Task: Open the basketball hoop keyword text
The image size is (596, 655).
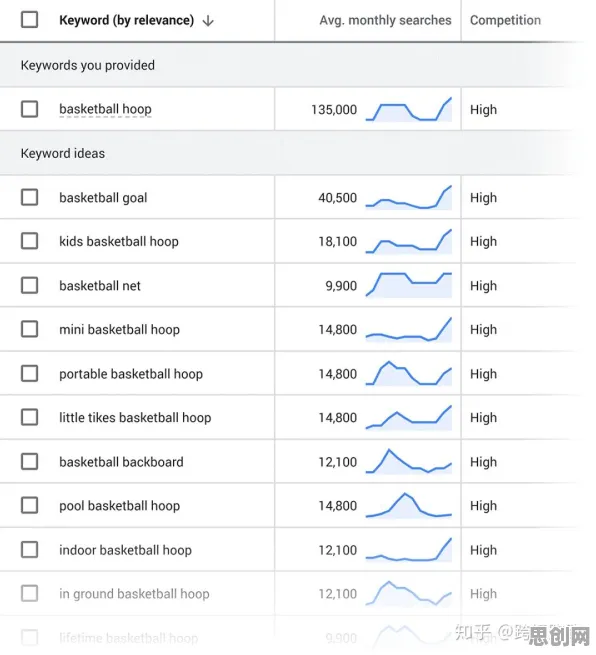Action: point(105,109)
